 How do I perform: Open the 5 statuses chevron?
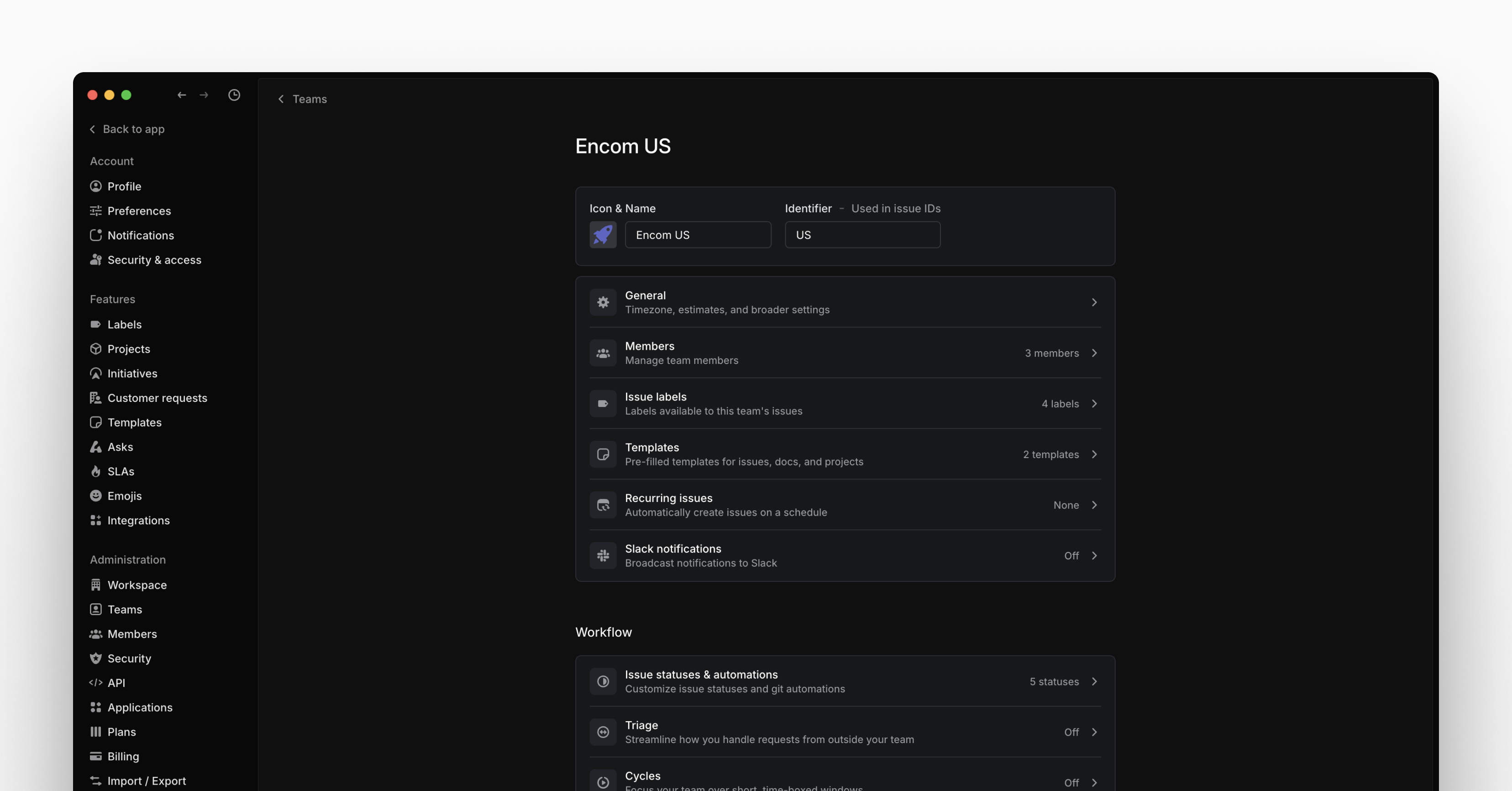click(1094, 682)
